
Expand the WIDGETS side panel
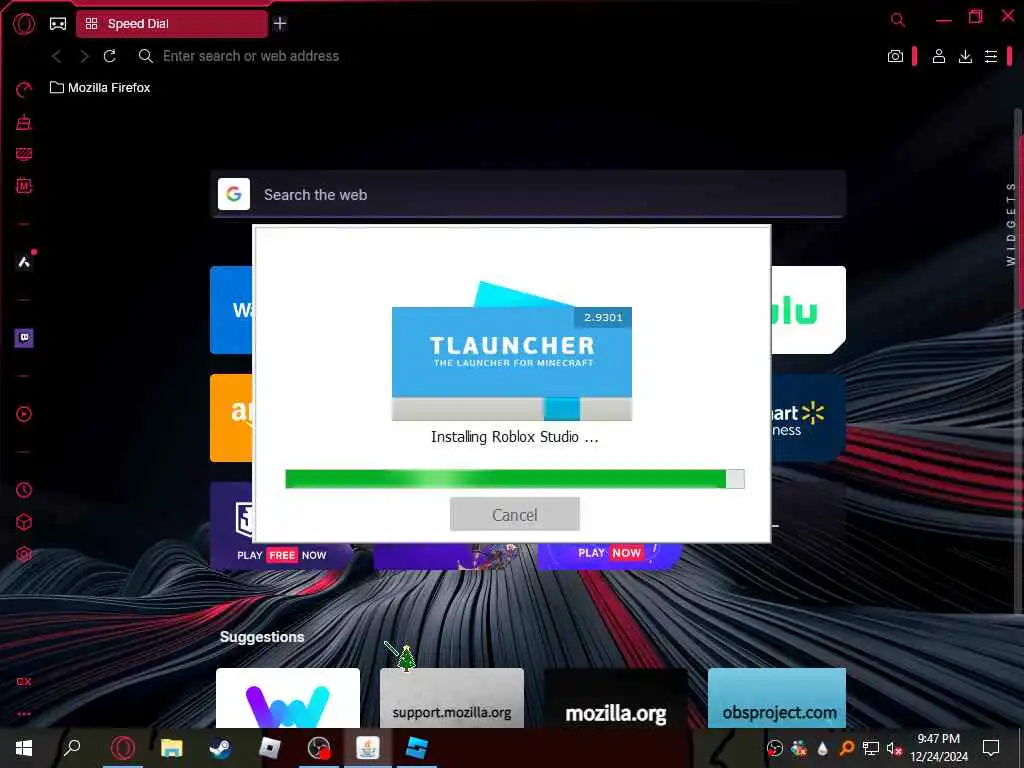pyautogui.click(x=1010, y=224)
